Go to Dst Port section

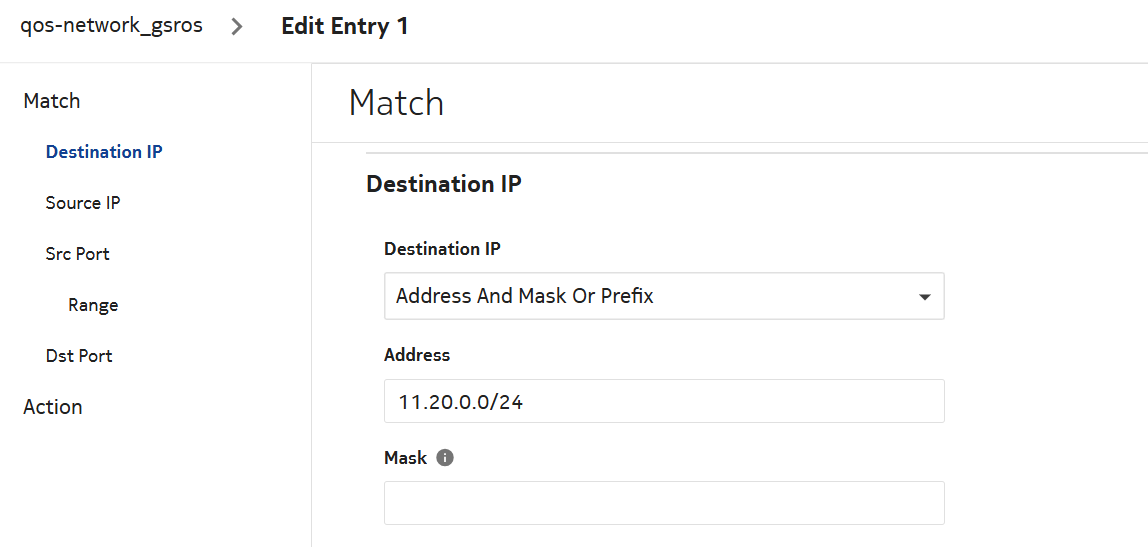pyautogui.click(x=79, y=356)
